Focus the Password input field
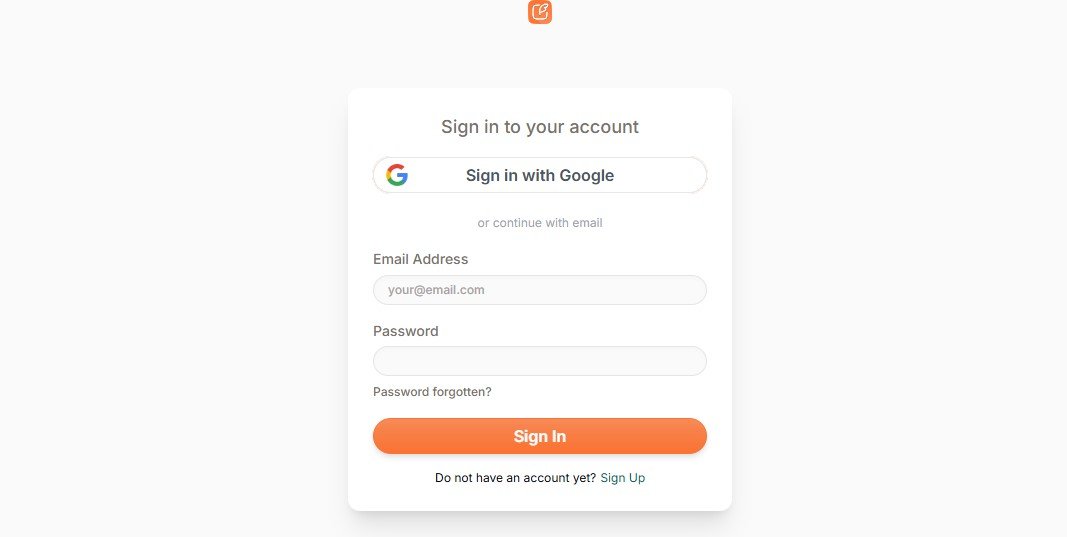The height and width of the screenshot is (537, 1067). tap(540, 361)
